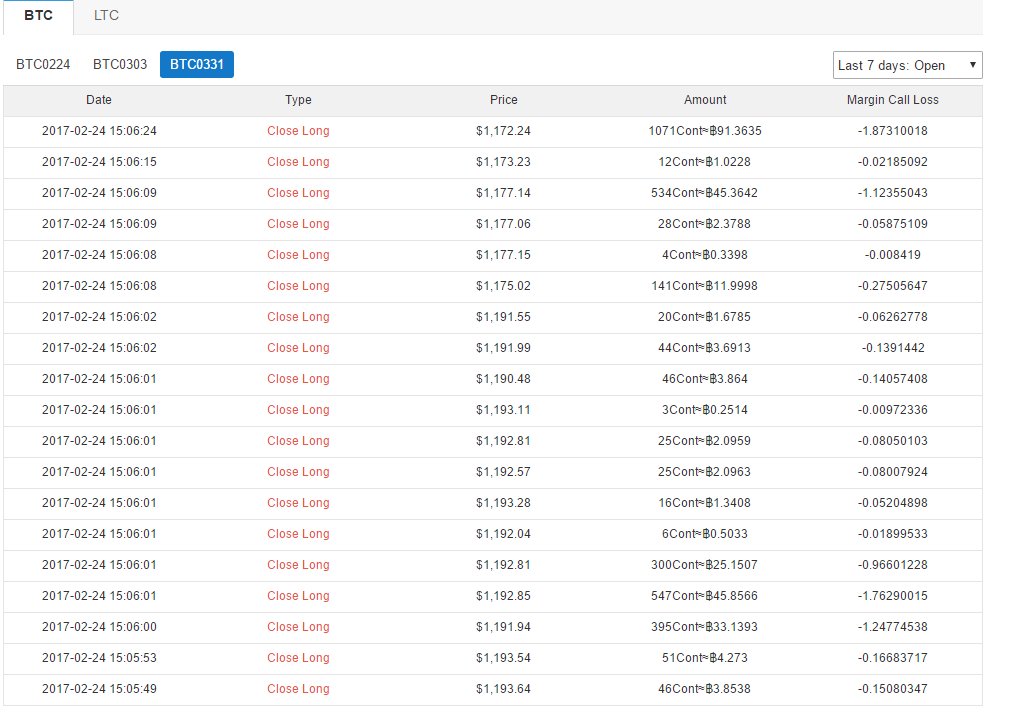
Task: Click the price $1,177.14
Action: pyautogui.click(x=503, y=193)
